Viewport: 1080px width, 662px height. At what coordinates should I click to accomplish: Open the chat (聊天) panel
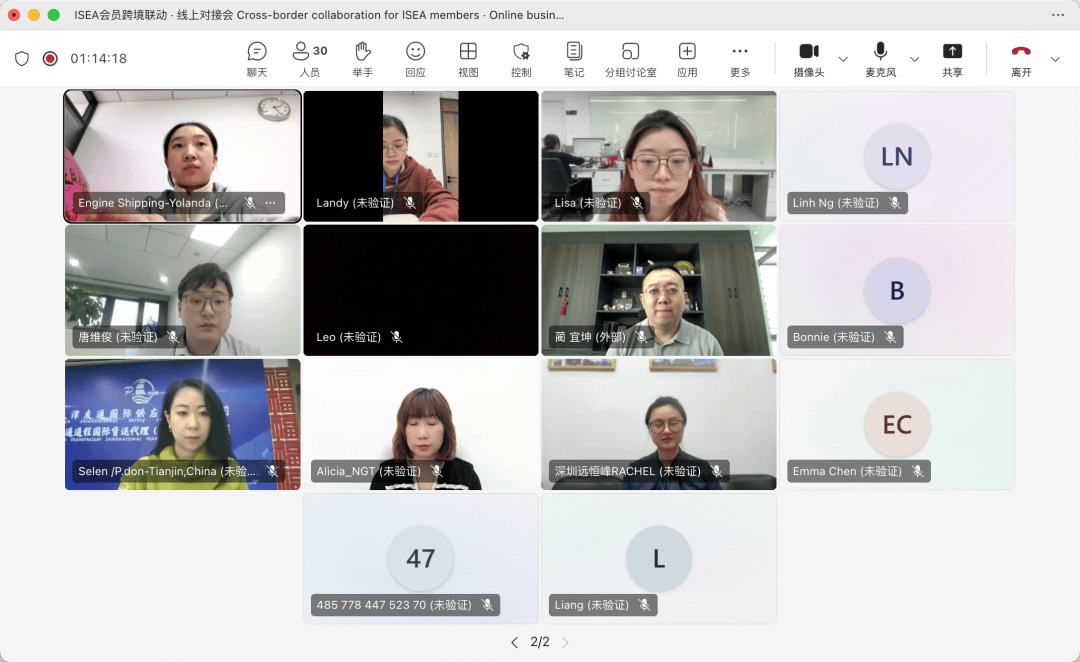tap(257, 58)
